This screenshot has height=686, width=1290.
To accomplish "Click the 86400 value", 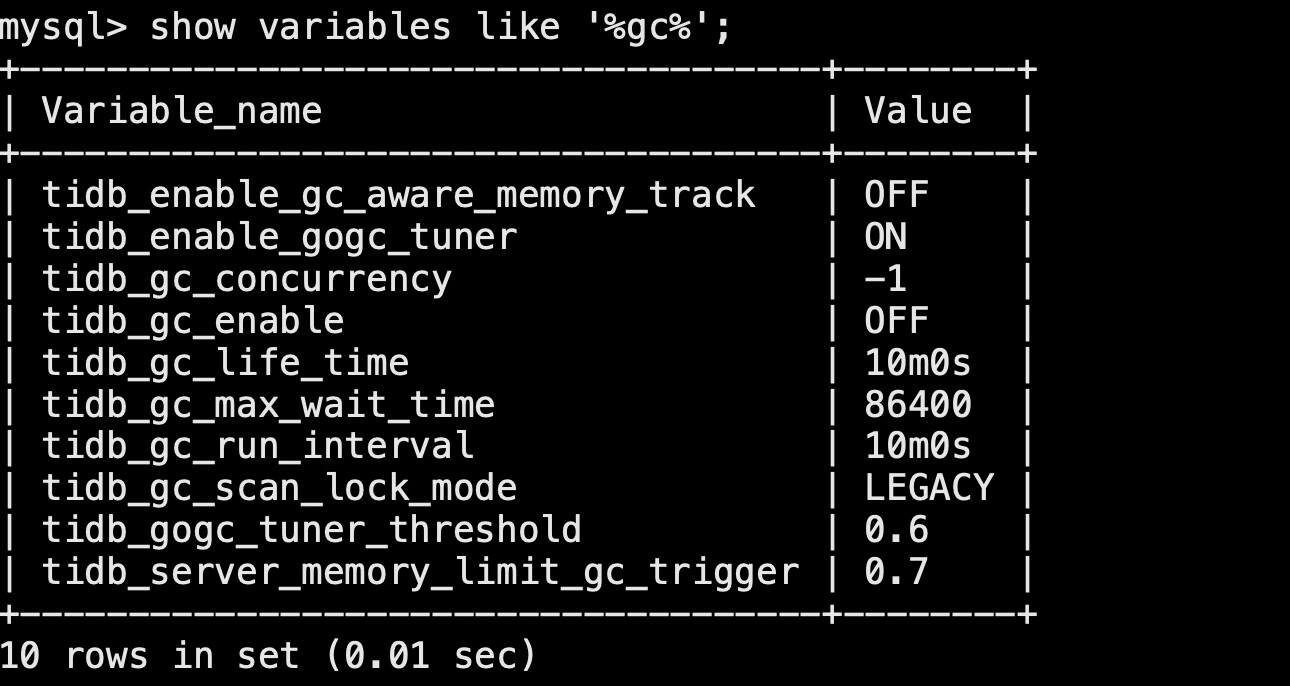I will tap(917, 405).
